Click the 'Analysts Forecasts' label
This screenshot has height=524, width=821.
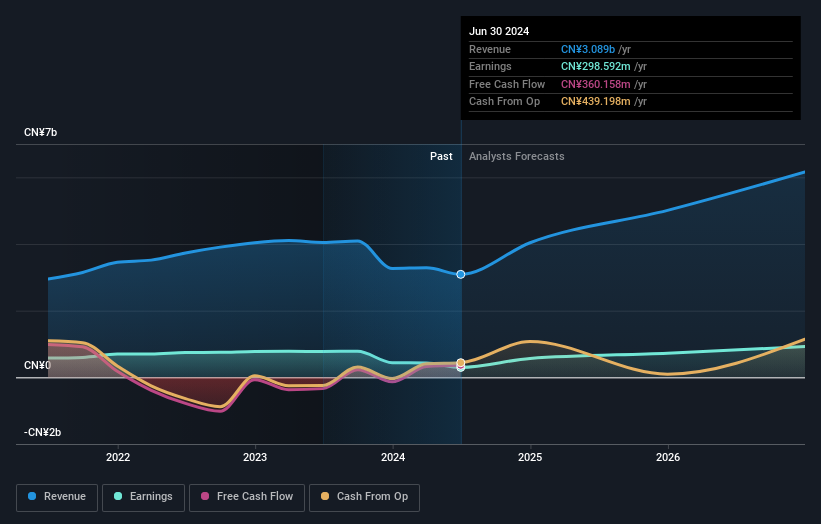(517, 157)
